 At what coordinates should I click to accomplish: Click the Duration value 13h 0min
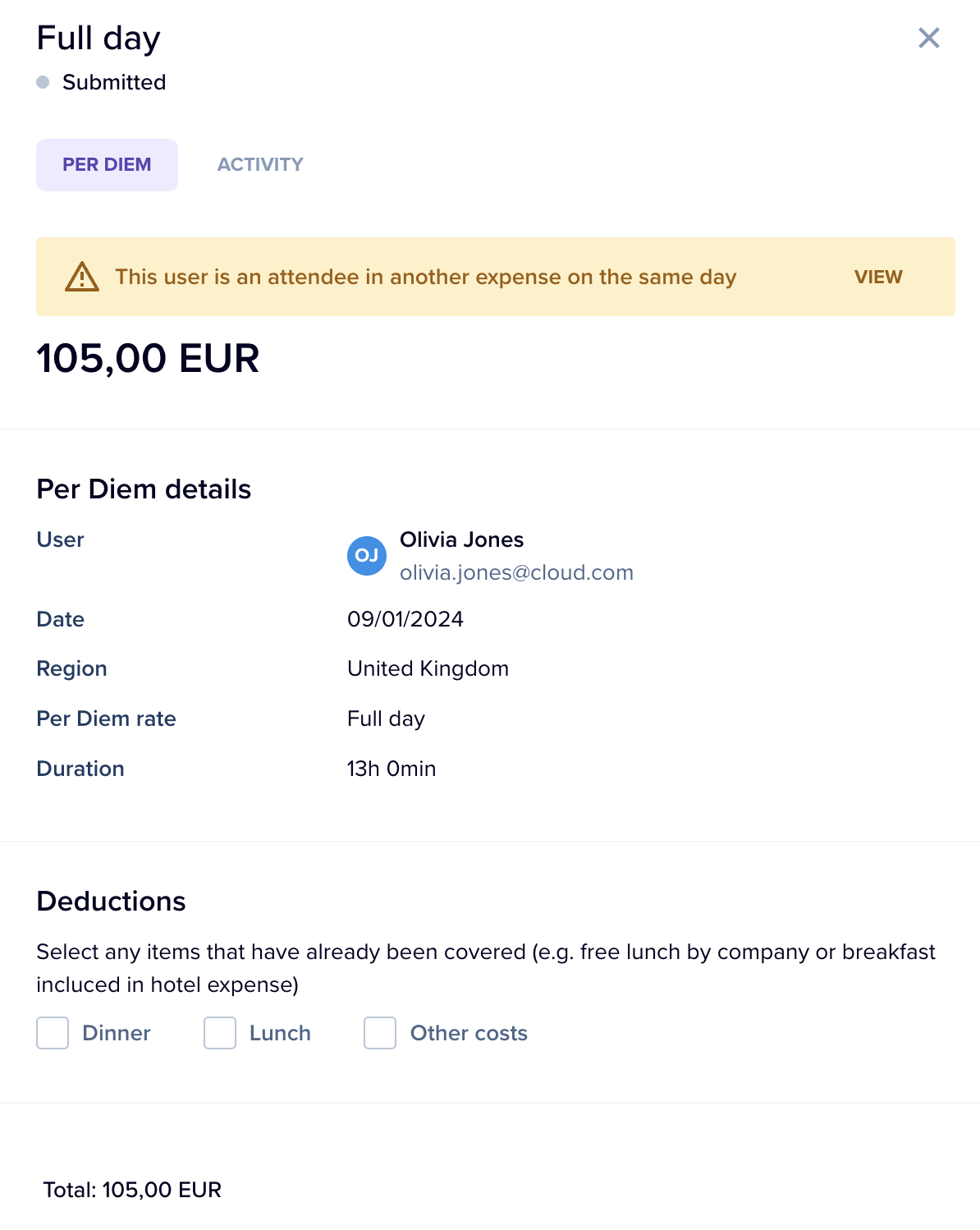click(392, 769)
